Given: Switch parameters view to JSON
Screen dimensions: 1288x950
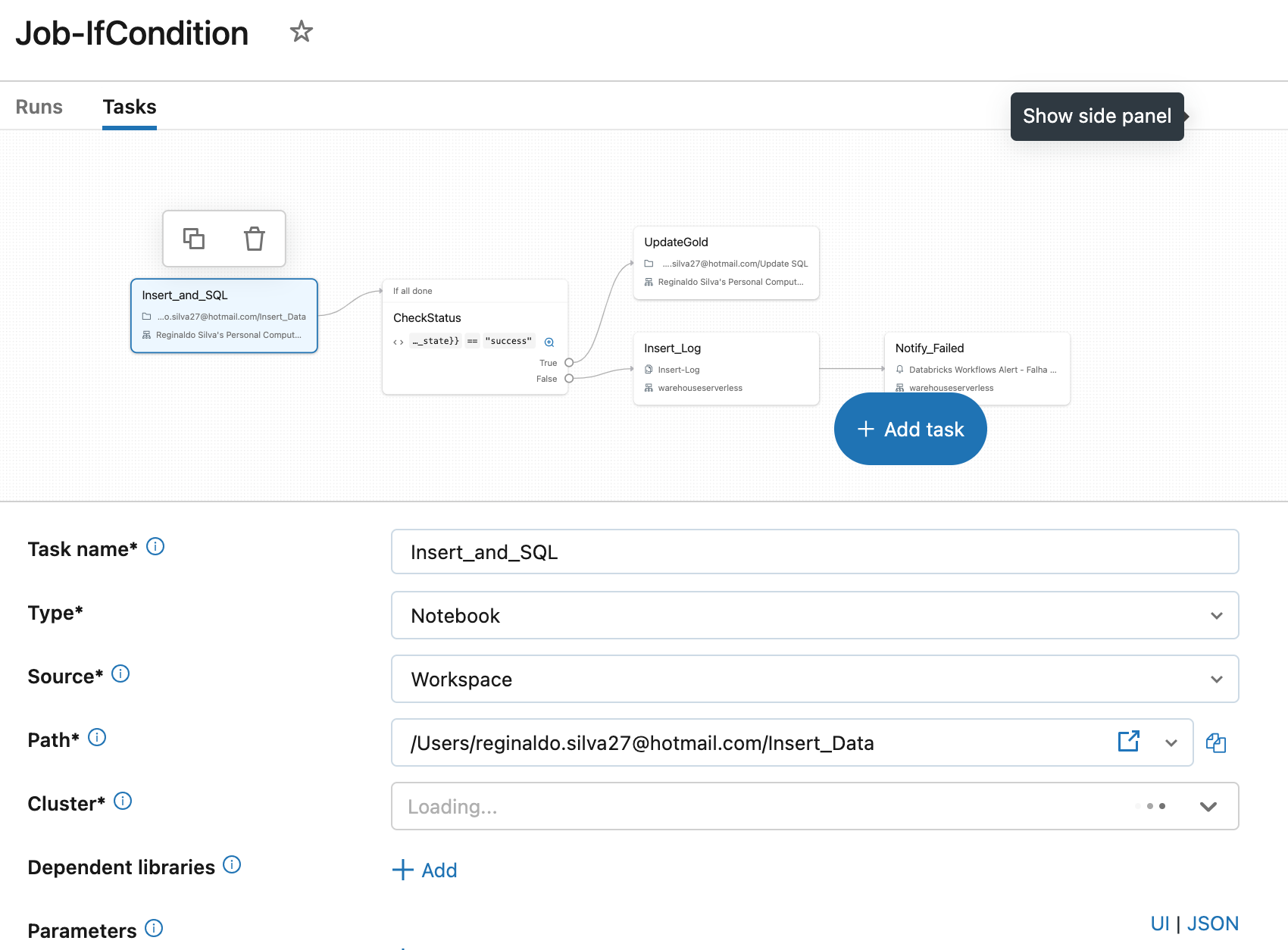Looking at the screenshot, I should click(1213, 923).
